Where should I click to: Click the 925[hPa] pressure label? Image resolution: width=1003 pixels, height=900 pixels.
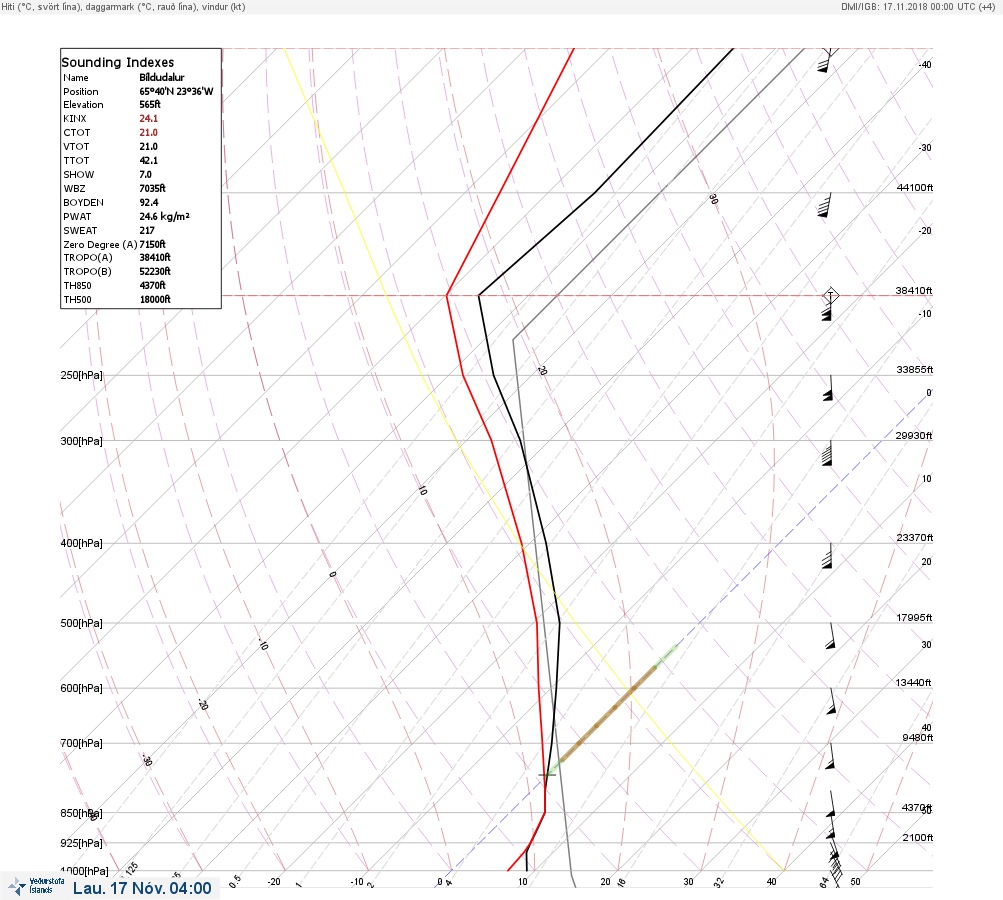click(81, 844)
